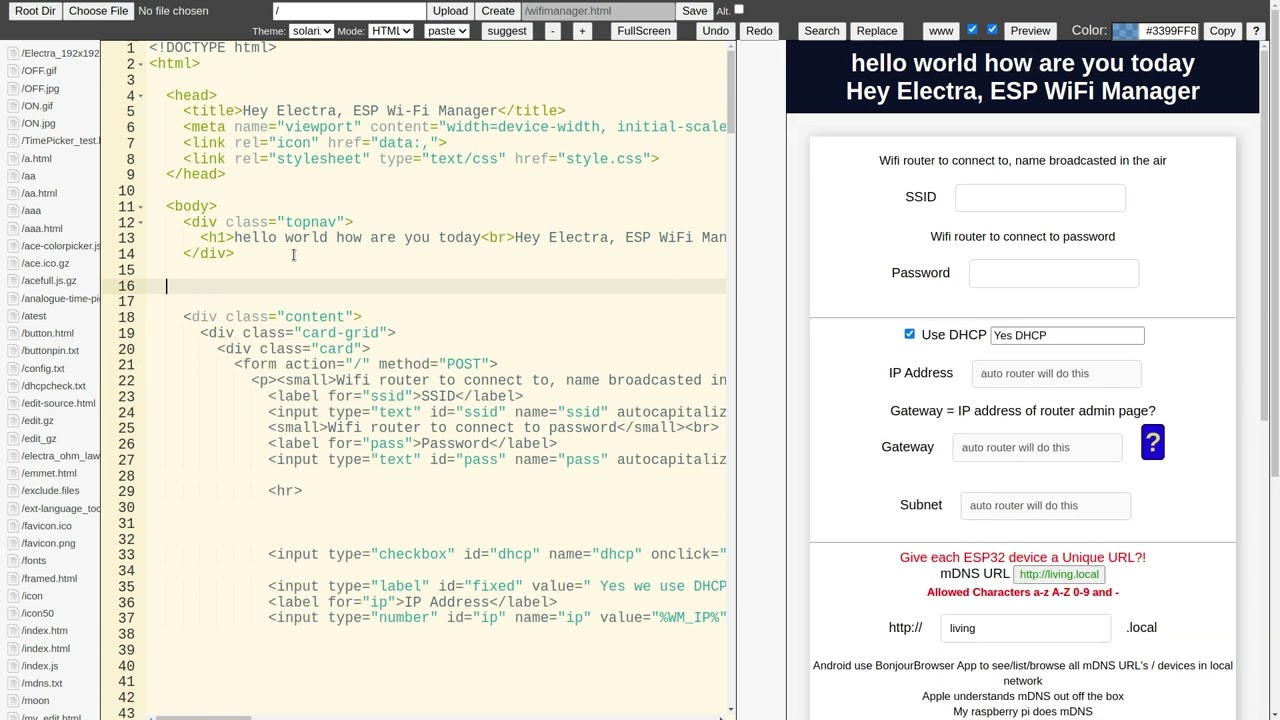1280x720 pixels.
Task: Click the #3399FF8 color hex field
Action: pyautogui.click(x=1169, y=31)
